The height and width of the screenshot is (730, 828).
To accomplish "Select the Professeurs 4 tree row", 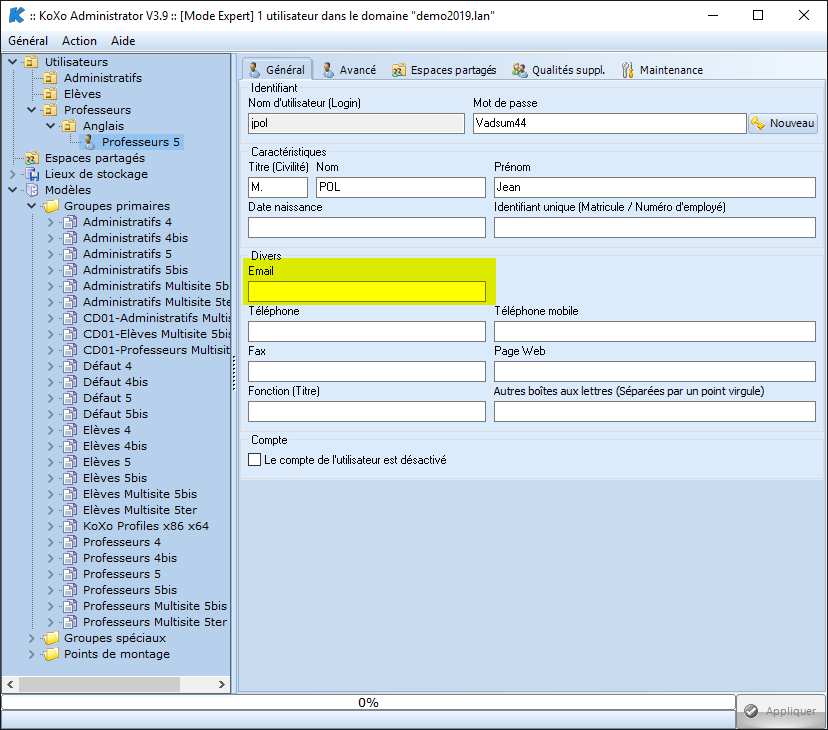I will tap(121, 542).
